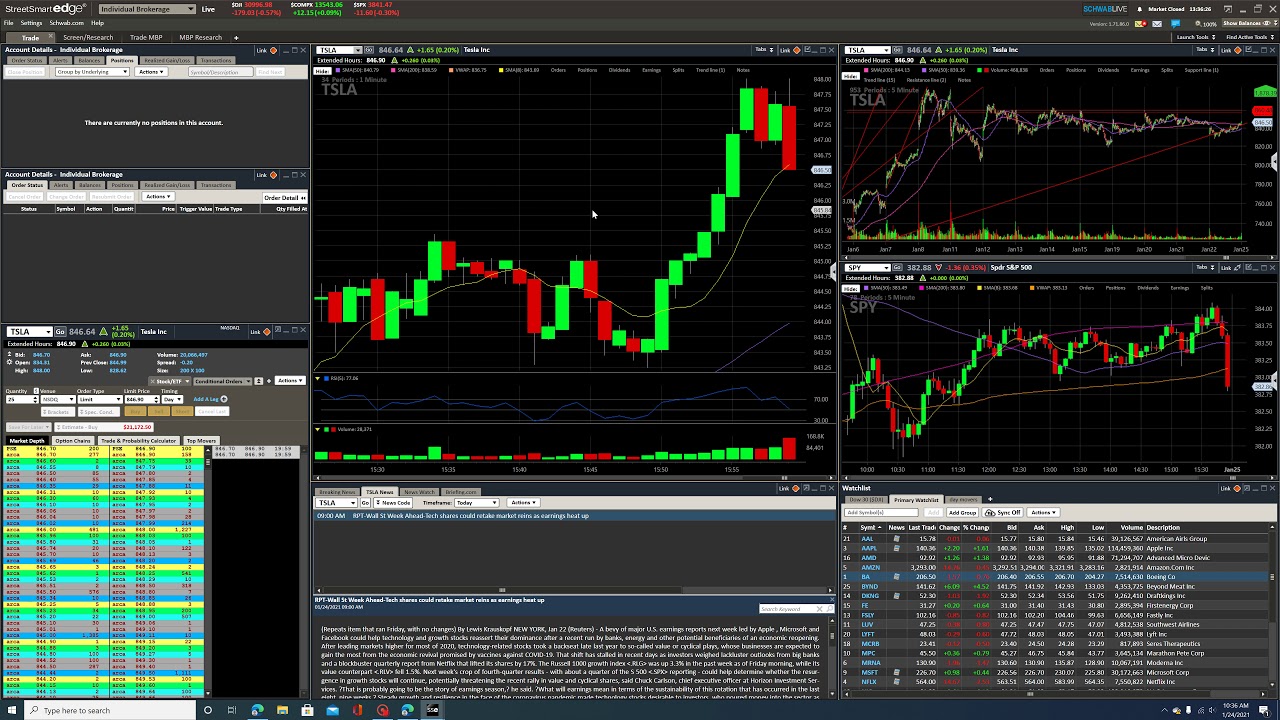The height and width of the screenshot is (720, 1280).
Task: Click the pop-out icon in trade ticket
Action: point(277,330)
